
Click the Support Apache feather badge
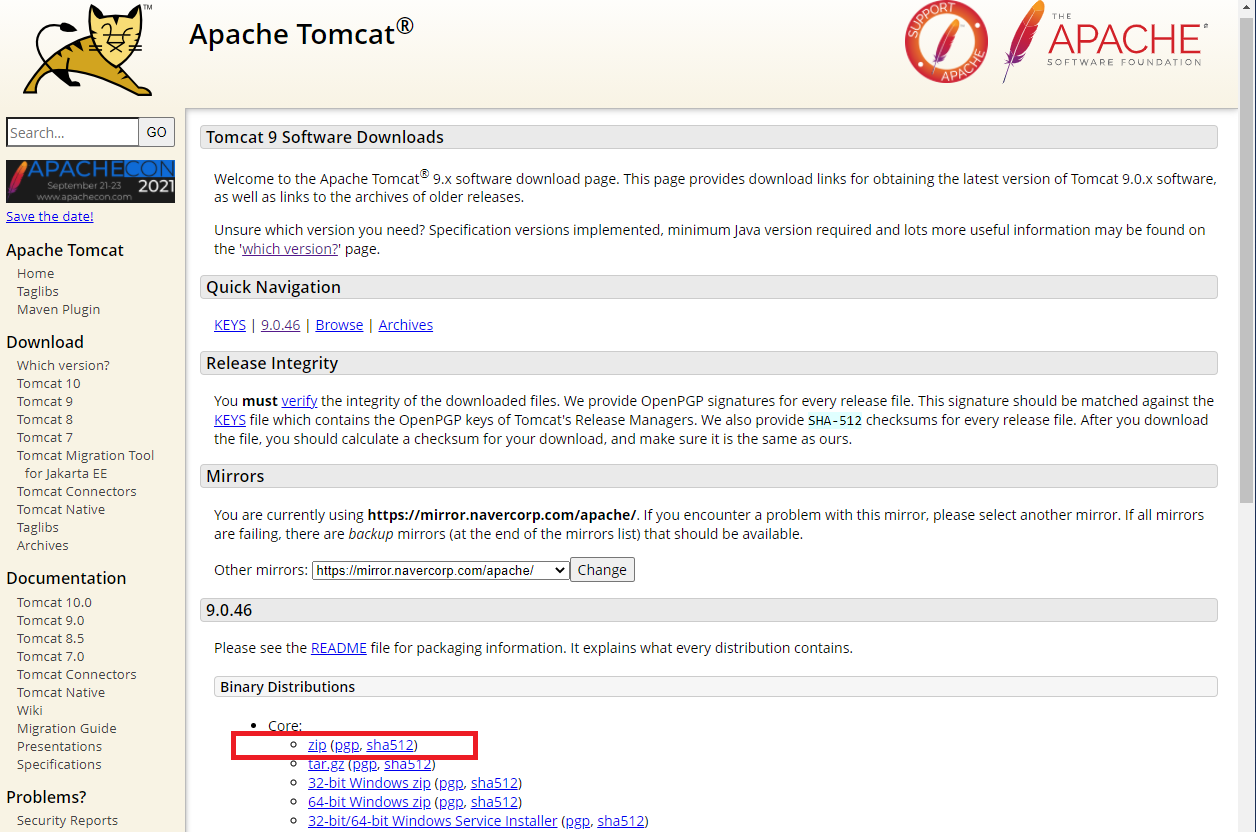click(946, 41)
